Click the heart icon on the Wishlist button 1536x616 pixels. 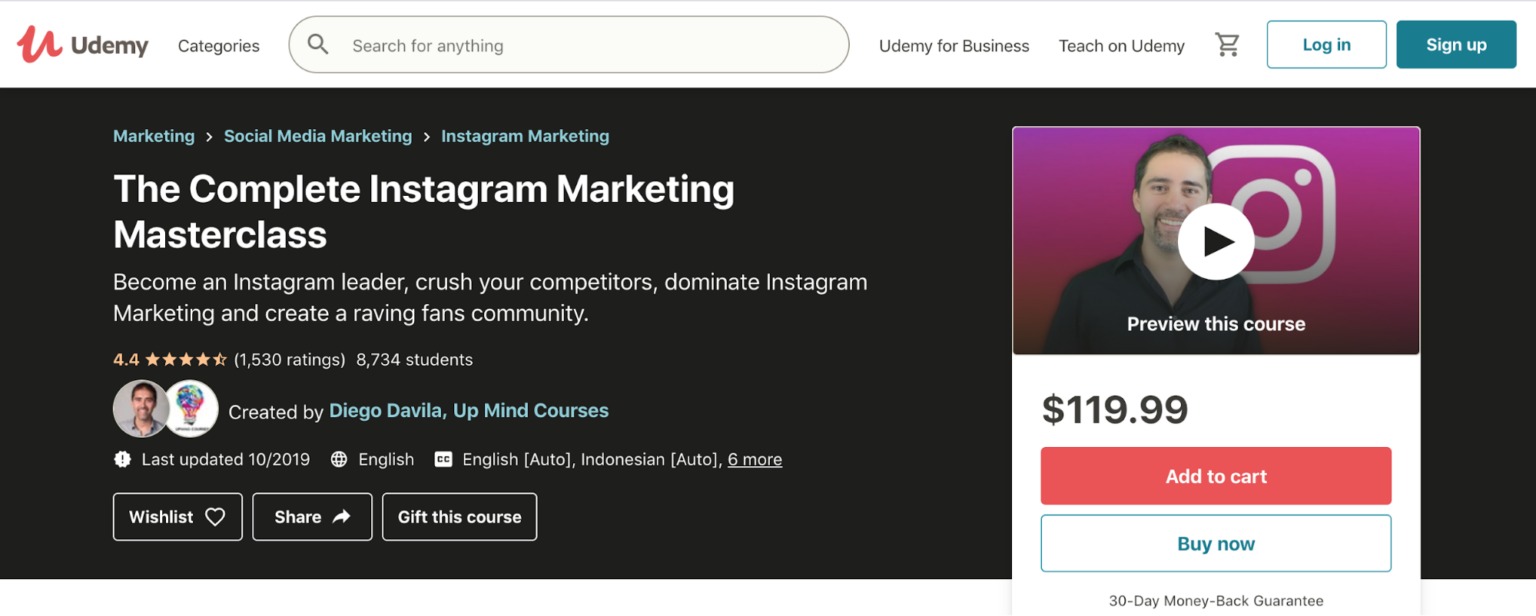pos(215,516)
